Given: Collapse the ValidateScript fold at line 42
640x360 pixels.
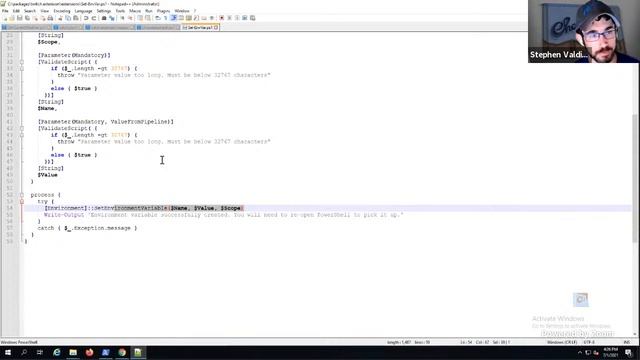Looking at the screenshot, I should click(22, 129).
